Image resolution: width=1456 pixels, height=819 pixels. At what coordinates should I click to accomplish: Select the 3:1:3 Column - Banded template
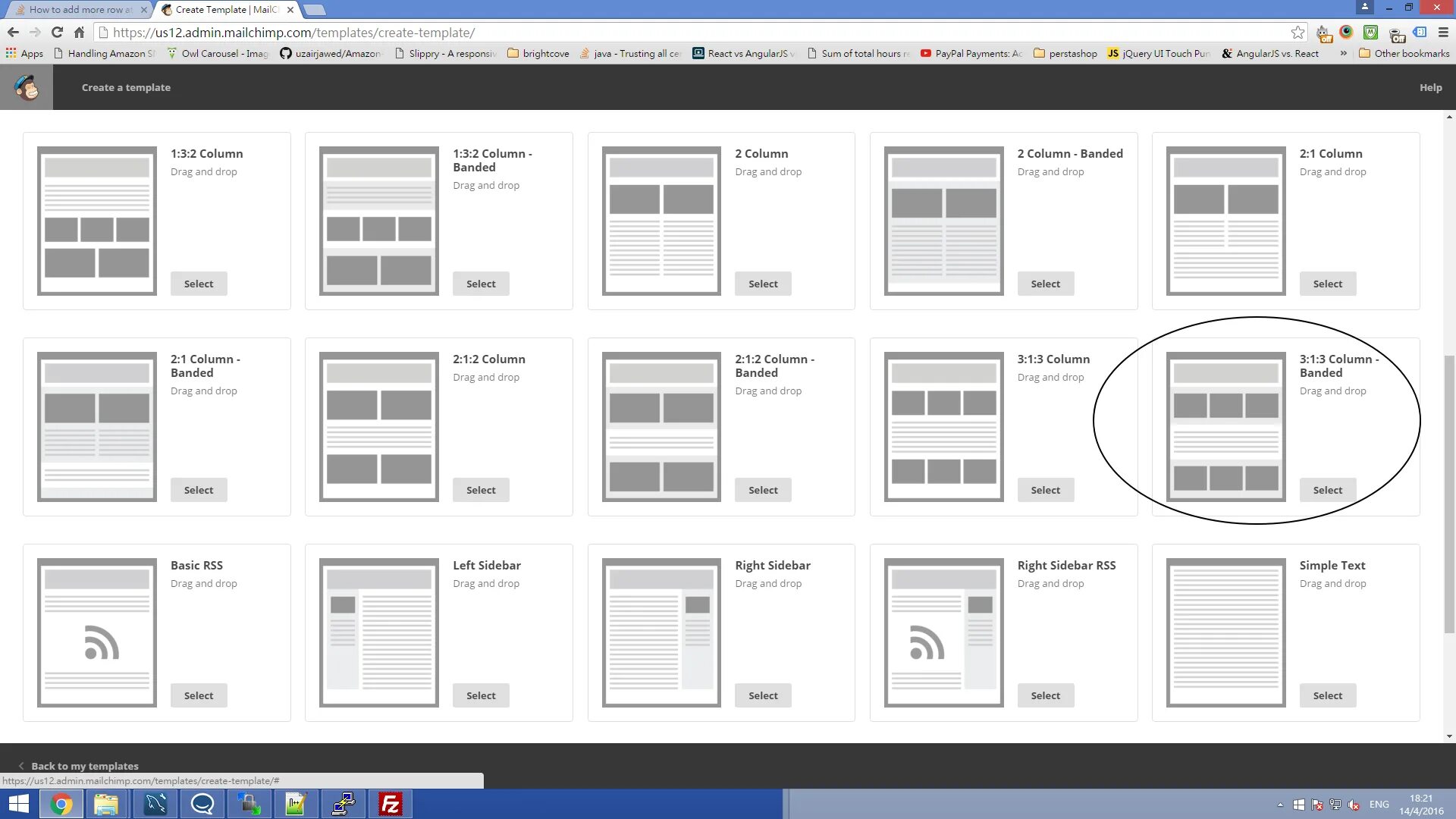click(x=1327, y=490)
